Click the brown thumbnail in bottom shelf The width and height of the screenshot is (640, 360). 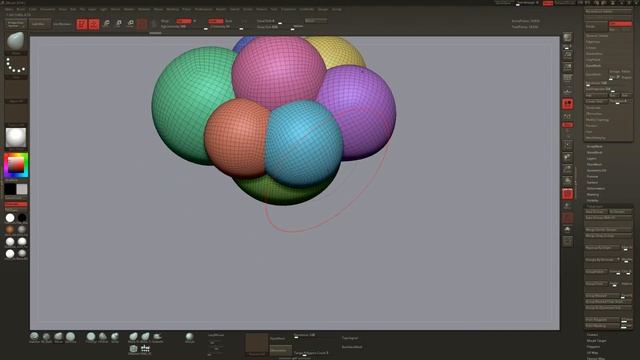pos(257,343)
